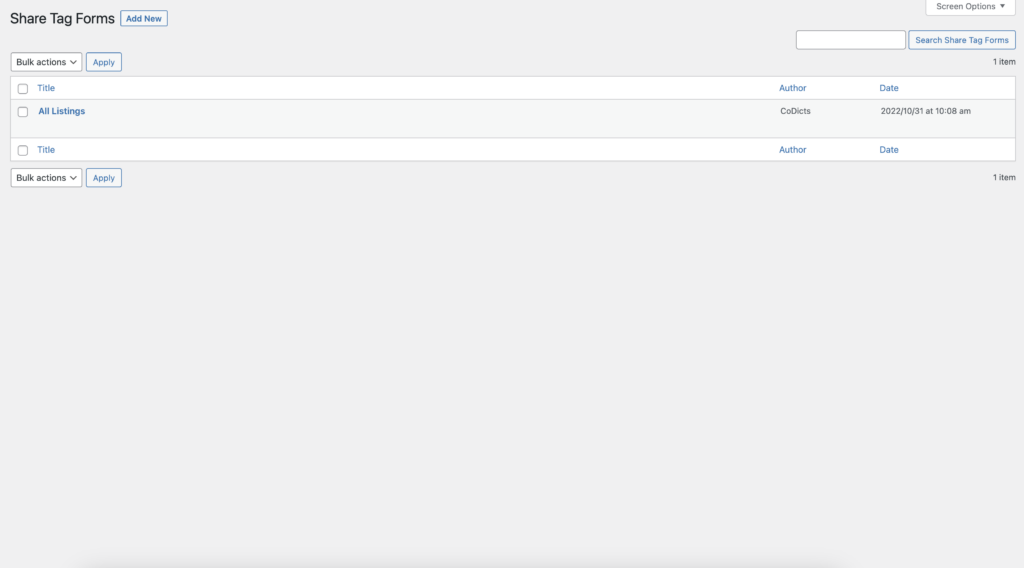Click the Search Share Tag Forms button
Screen dimensions: 1024x568
pos(961,40)
